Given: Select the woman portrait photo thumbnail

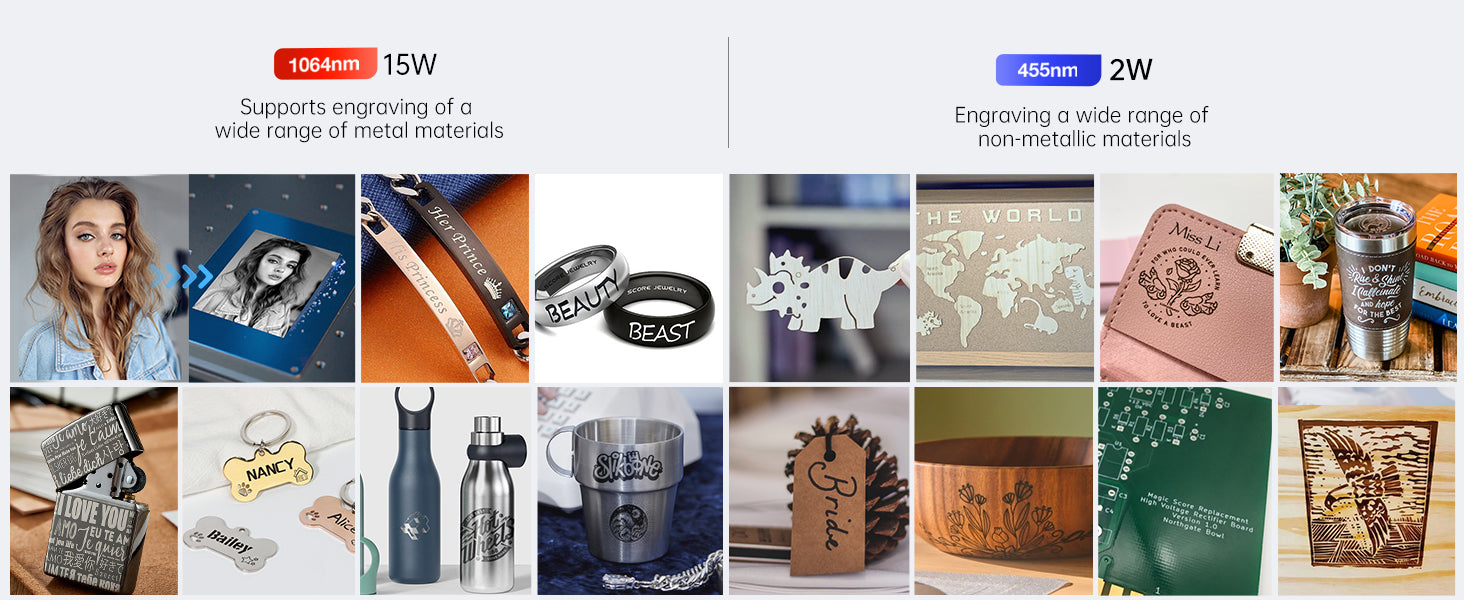Looking at the screenshot, I should [99, 278].
